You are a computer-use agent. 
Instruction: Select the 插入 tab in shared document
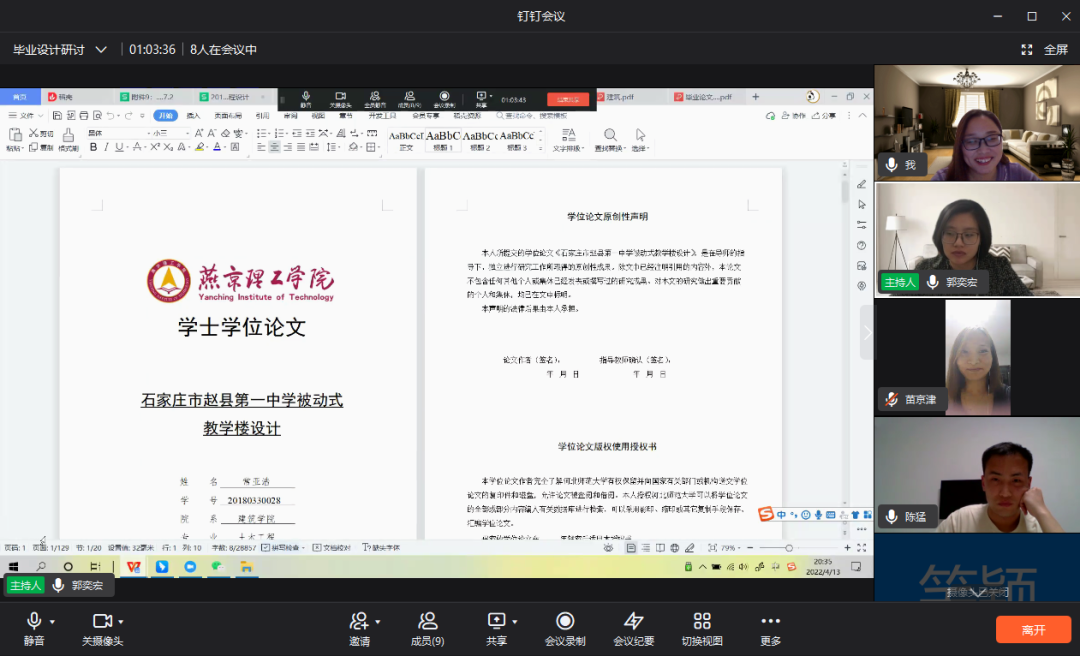pyautogui.click(x=193, y=116)
